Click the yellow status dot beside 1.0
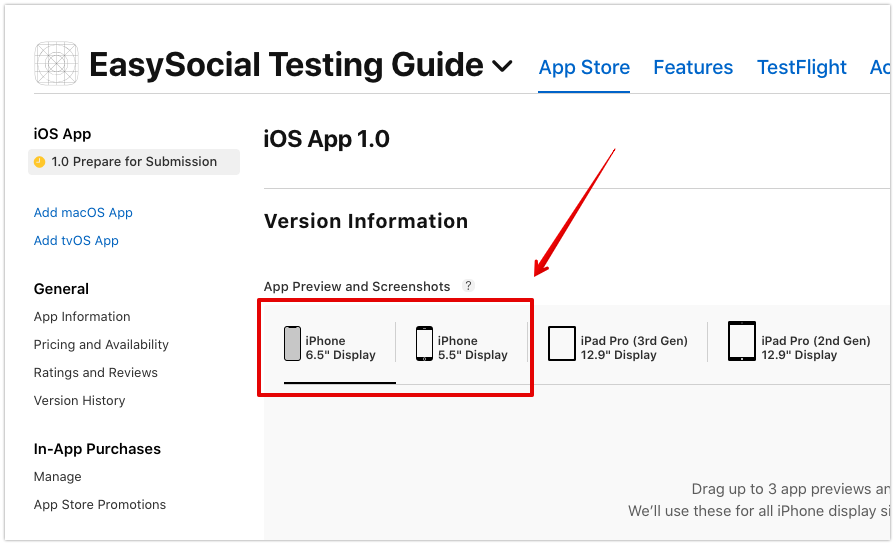 [x=39, y=162]
